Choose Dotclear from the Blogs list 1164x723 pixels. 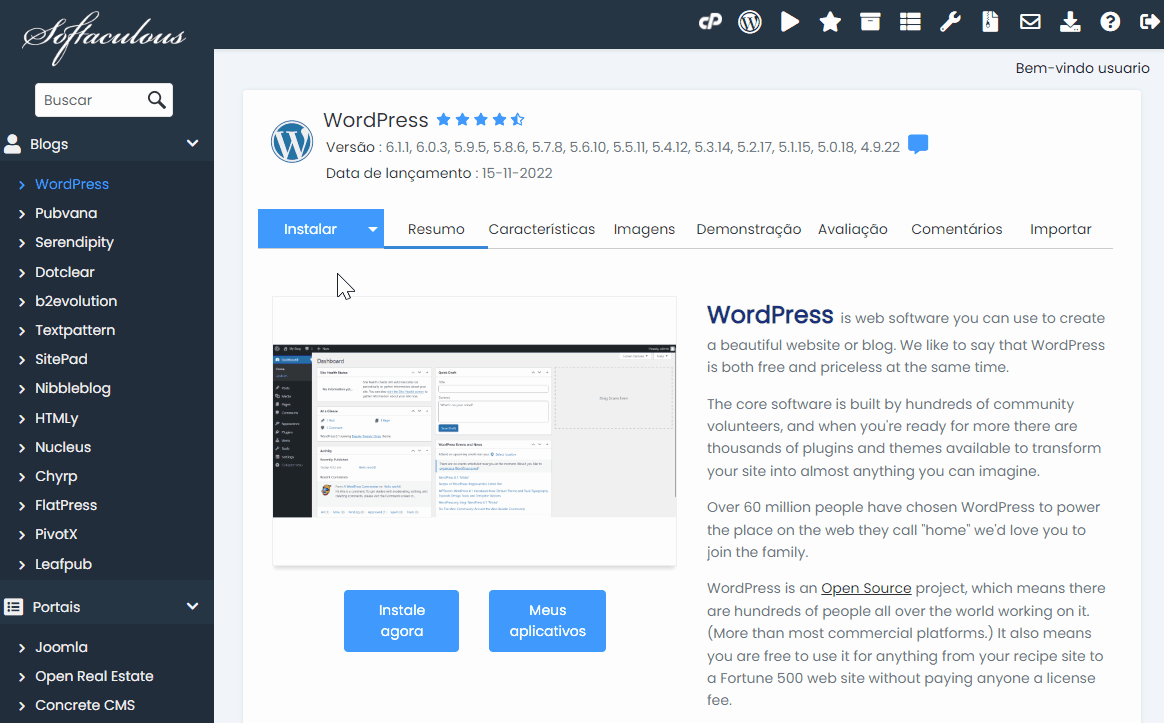coord(65,272)
